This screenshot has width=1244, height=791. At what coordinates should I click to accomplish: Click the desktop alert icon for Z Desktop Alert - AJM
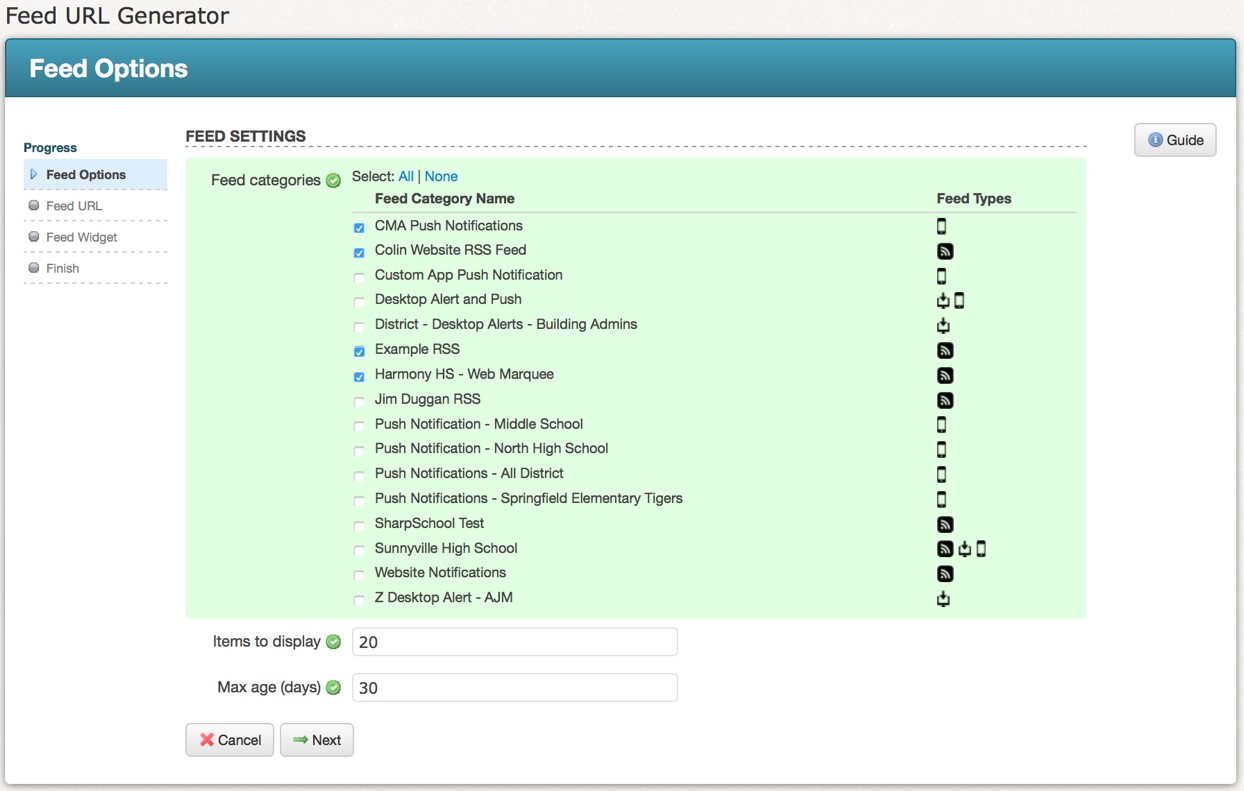941,598
